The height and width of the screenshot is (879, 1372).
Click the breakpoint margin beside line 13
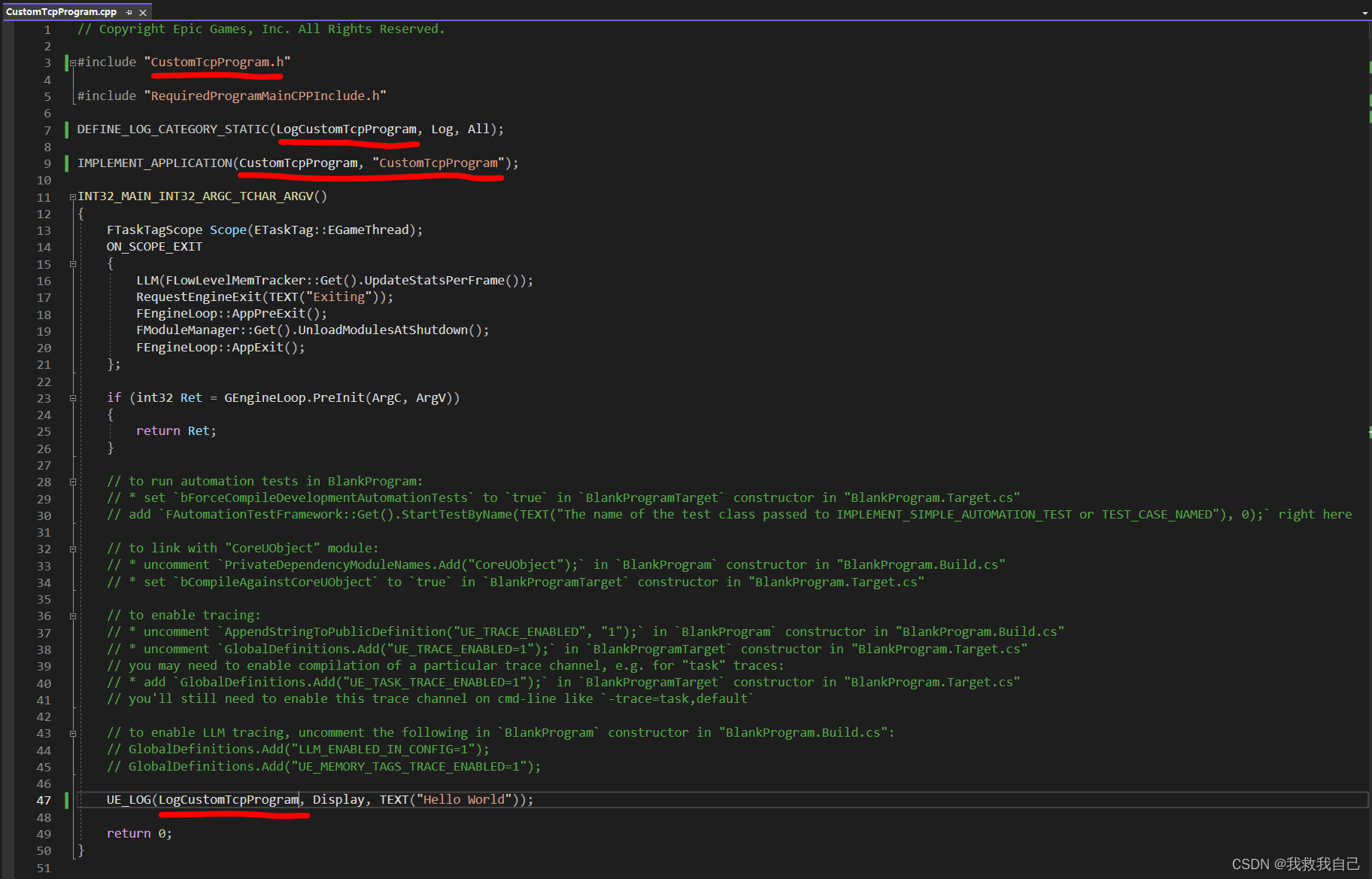(x=8, y=230)
